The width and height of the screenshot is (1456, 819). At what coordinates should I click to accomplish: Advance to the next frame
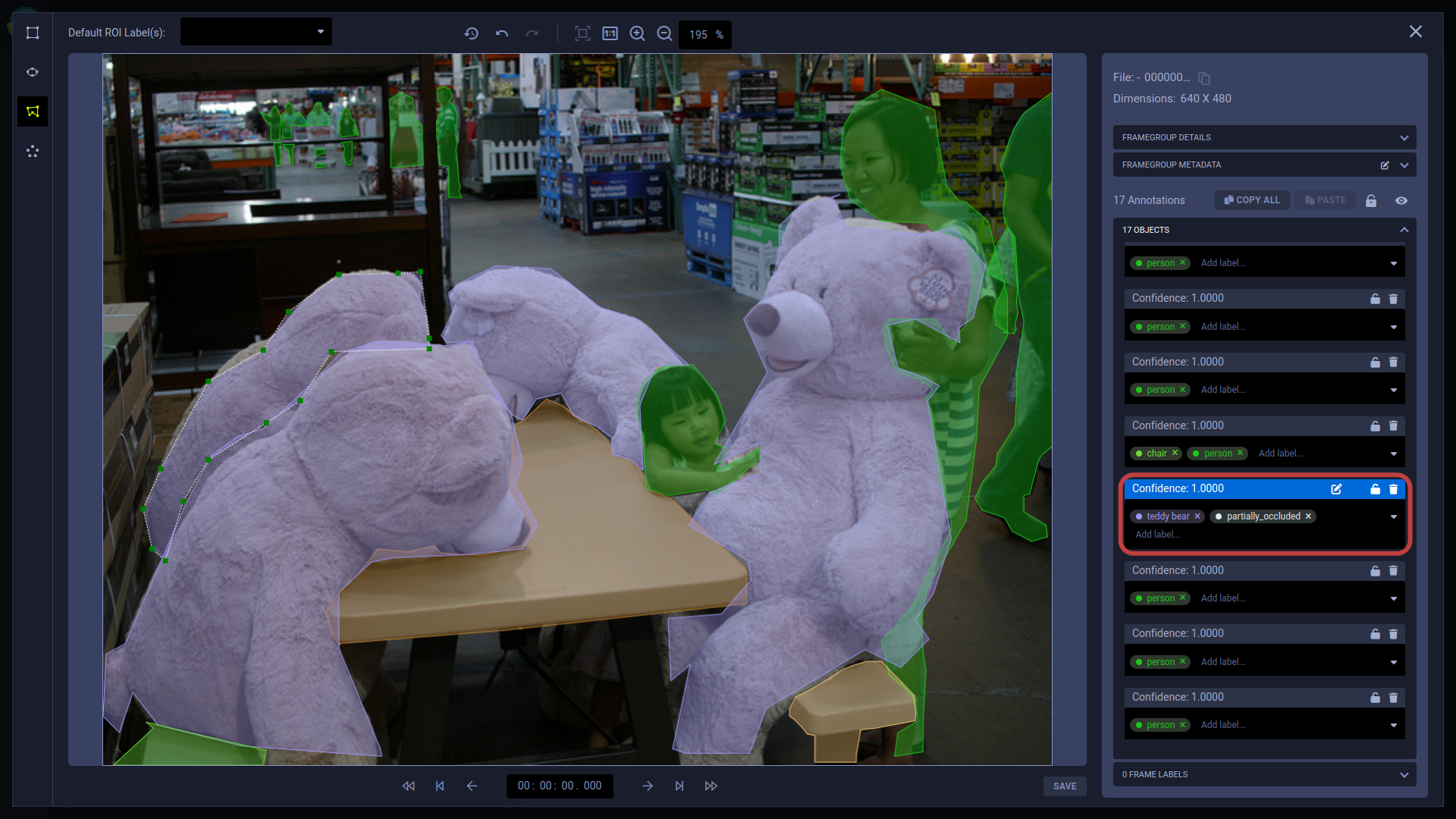point(648,786)
